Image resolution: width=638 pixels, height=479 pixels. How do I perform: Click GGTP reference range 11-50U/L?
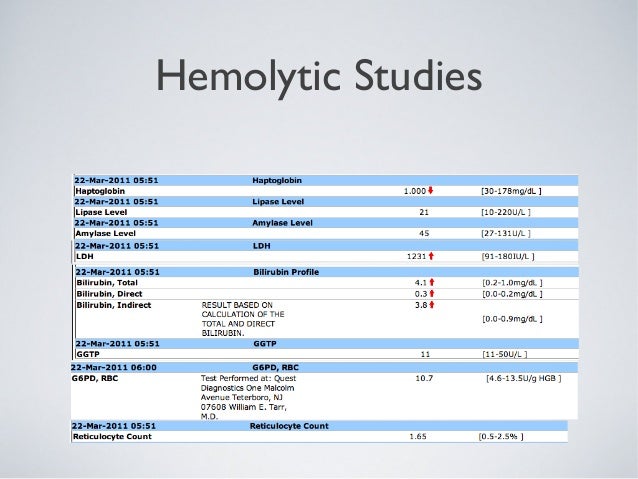[x=505, y=354]
